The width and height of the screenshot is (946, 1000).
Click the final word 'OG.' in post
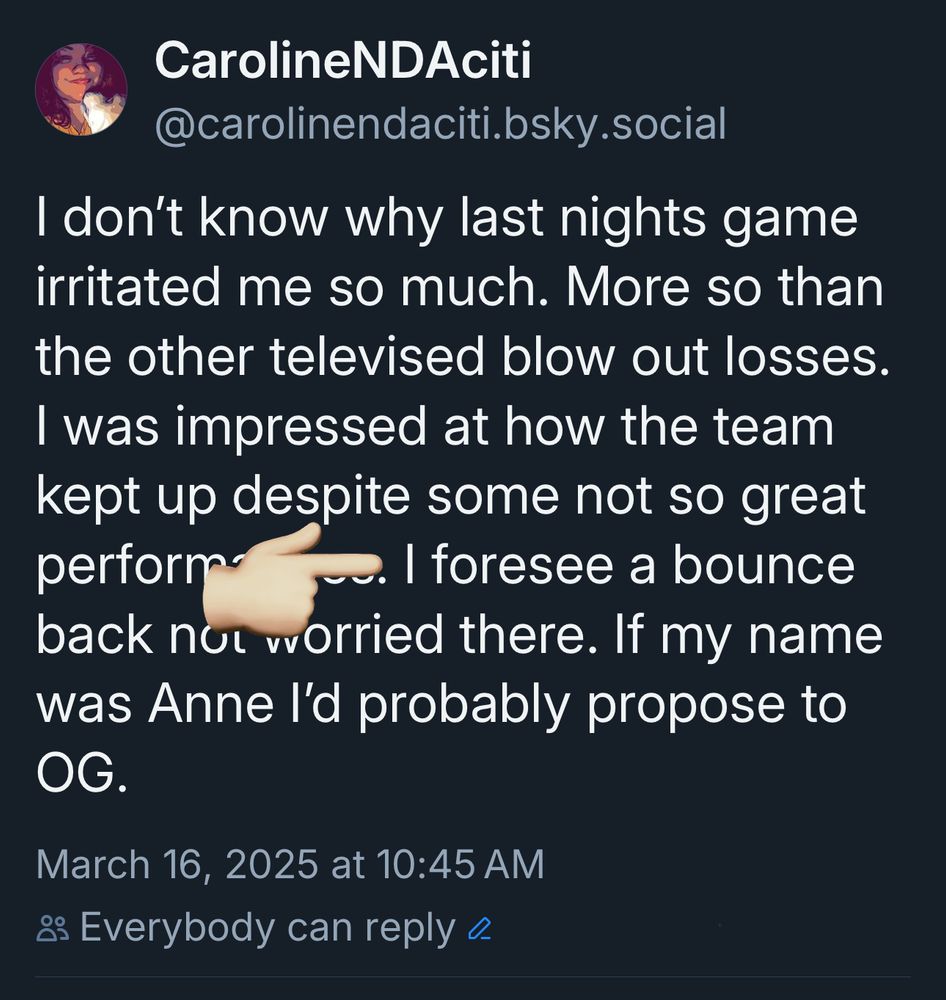click(x=82, y=774)
